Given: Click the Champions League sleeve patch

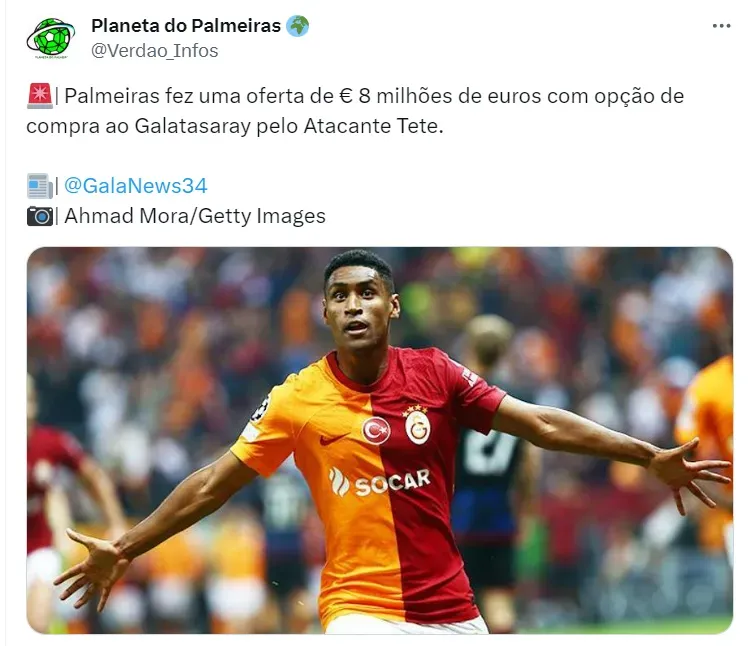Looking at the screenshot, I should [260, 409].
